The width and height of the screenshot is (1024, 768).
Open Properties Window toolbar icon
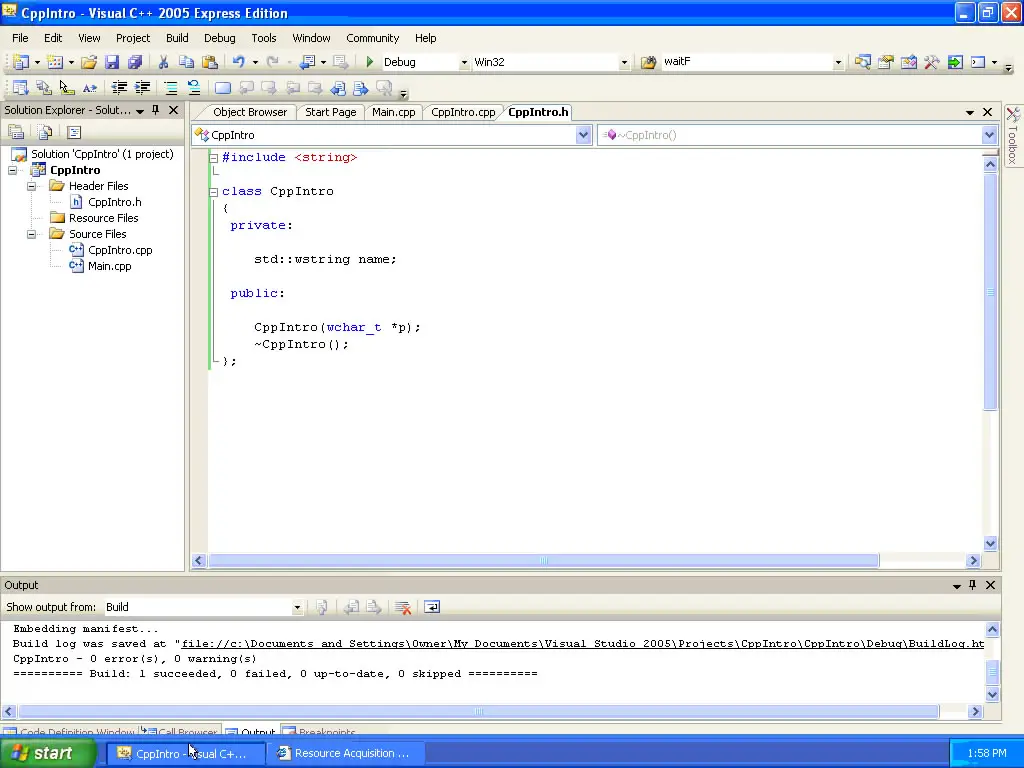coord(886,62)
